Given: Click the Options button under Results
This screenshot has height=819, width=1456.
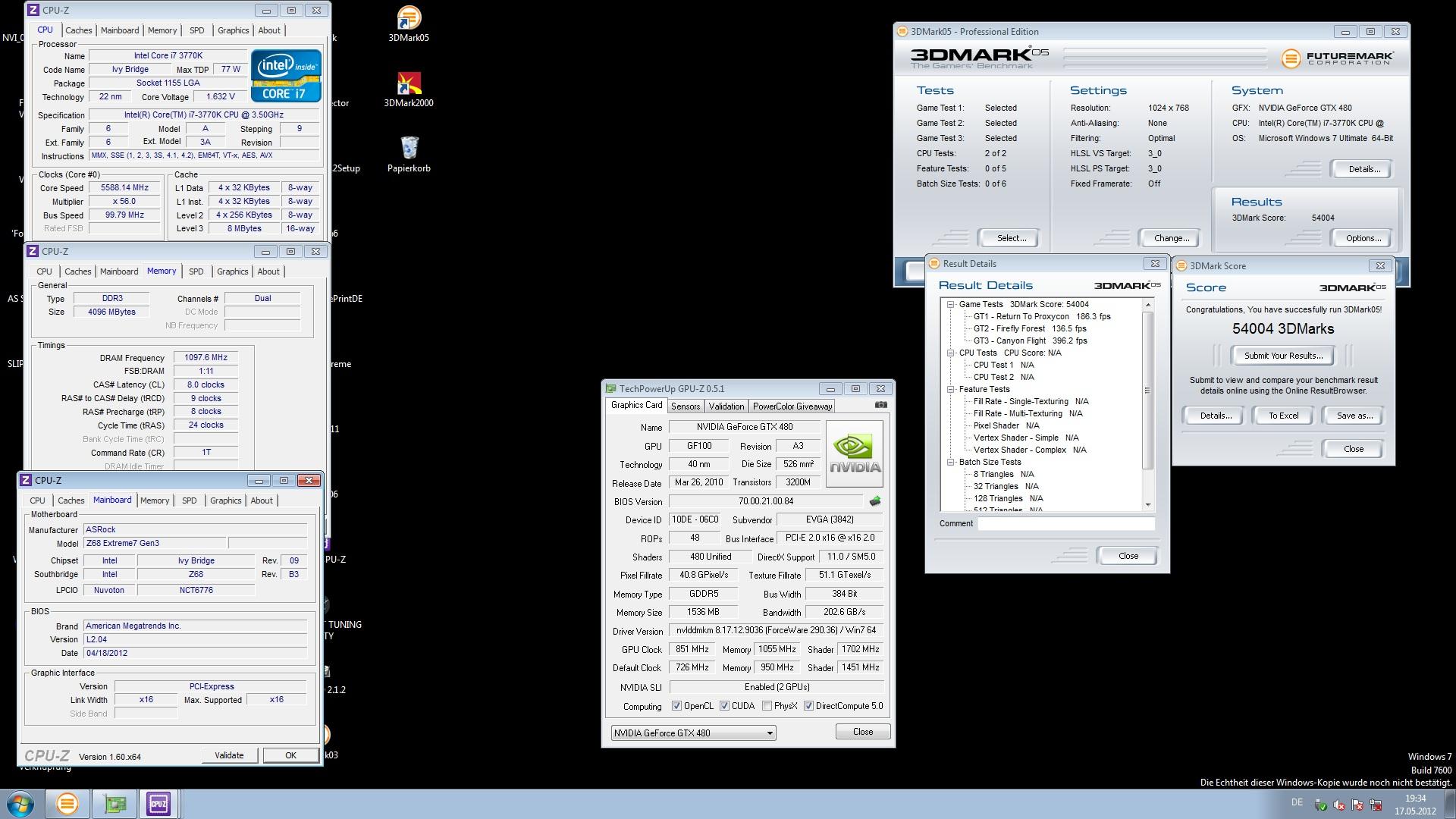Looking at the screenshot, I should [1363, 238].
